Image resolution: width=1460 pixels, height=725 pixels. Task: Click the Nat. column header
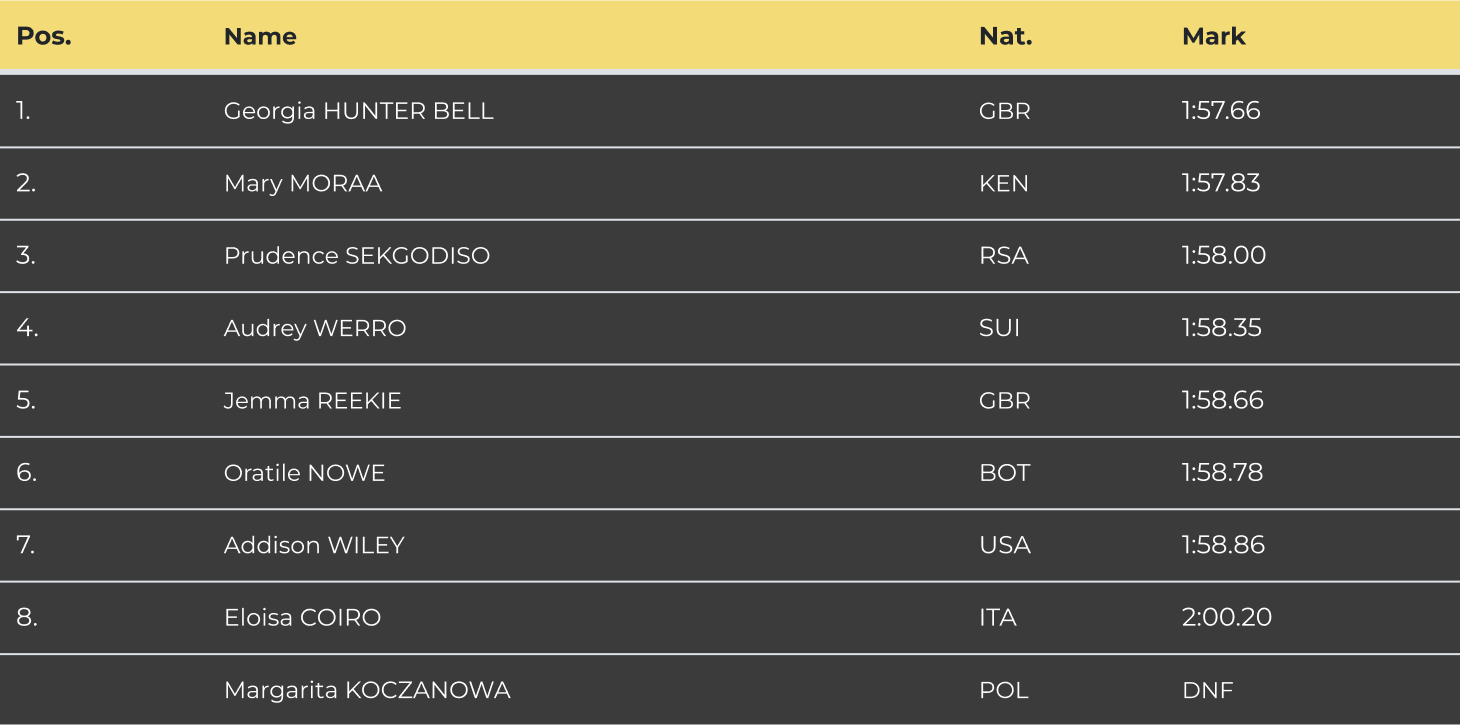pos(1005,37)
